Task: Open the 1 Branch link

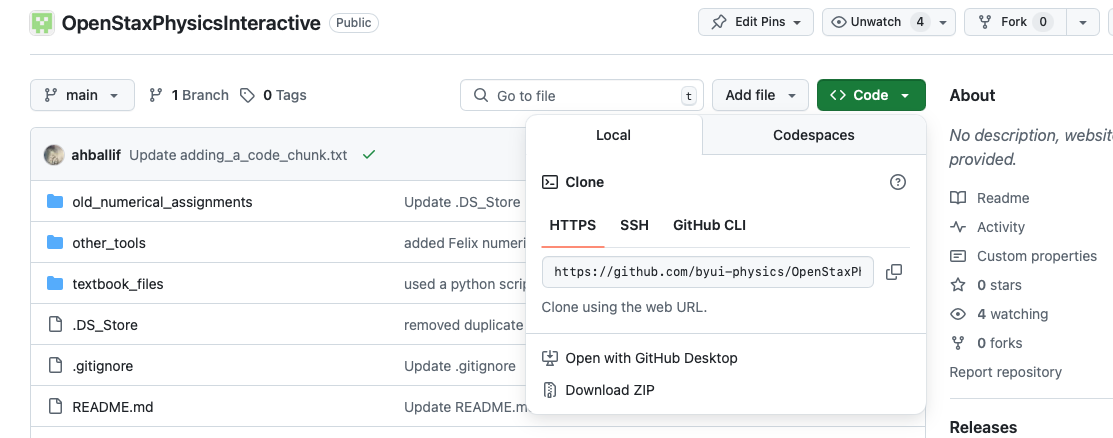Action: coord(189,95)
